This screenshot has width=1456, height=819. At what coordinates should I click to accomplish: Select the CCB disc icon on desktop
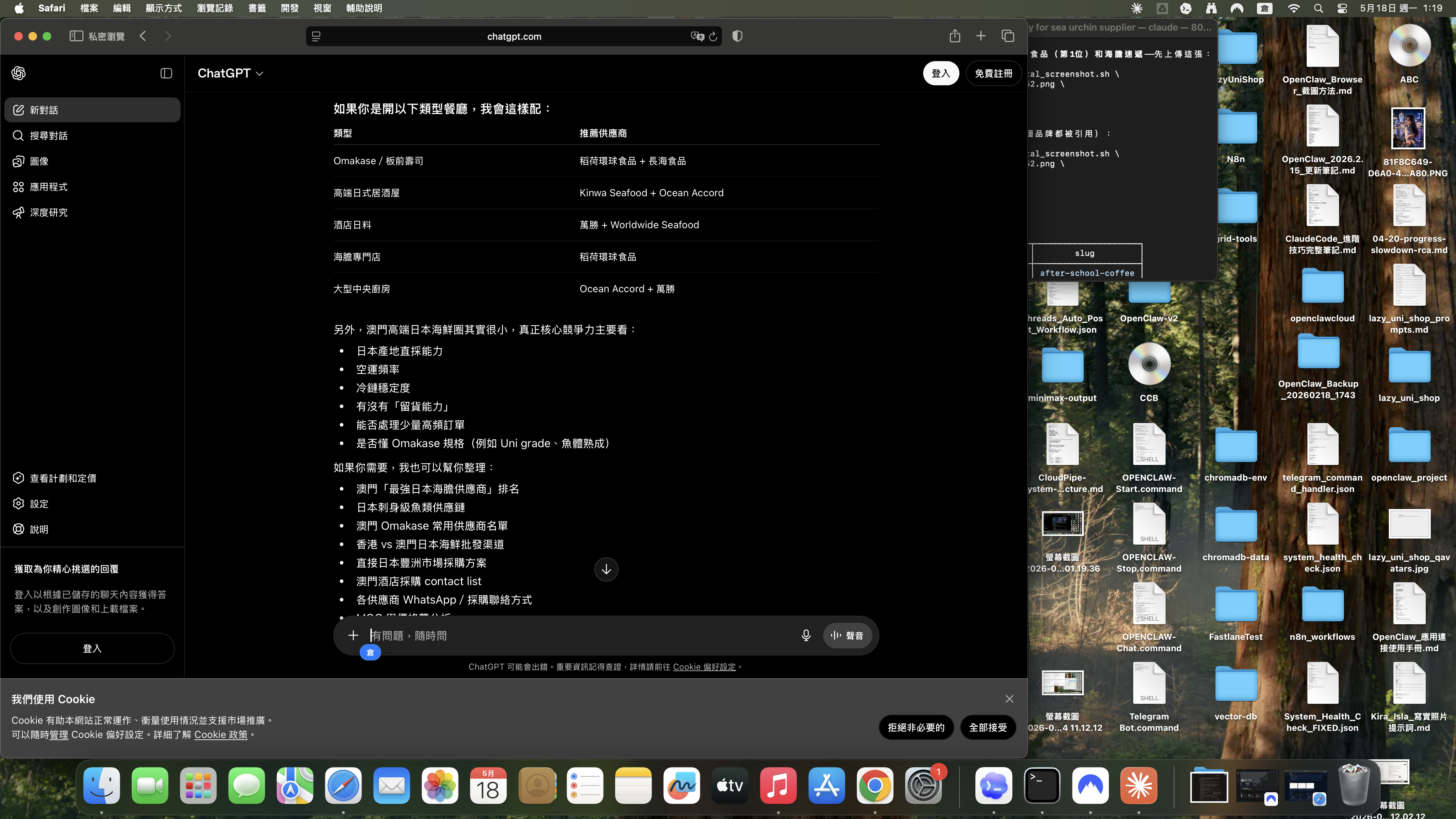point(1149,365)
